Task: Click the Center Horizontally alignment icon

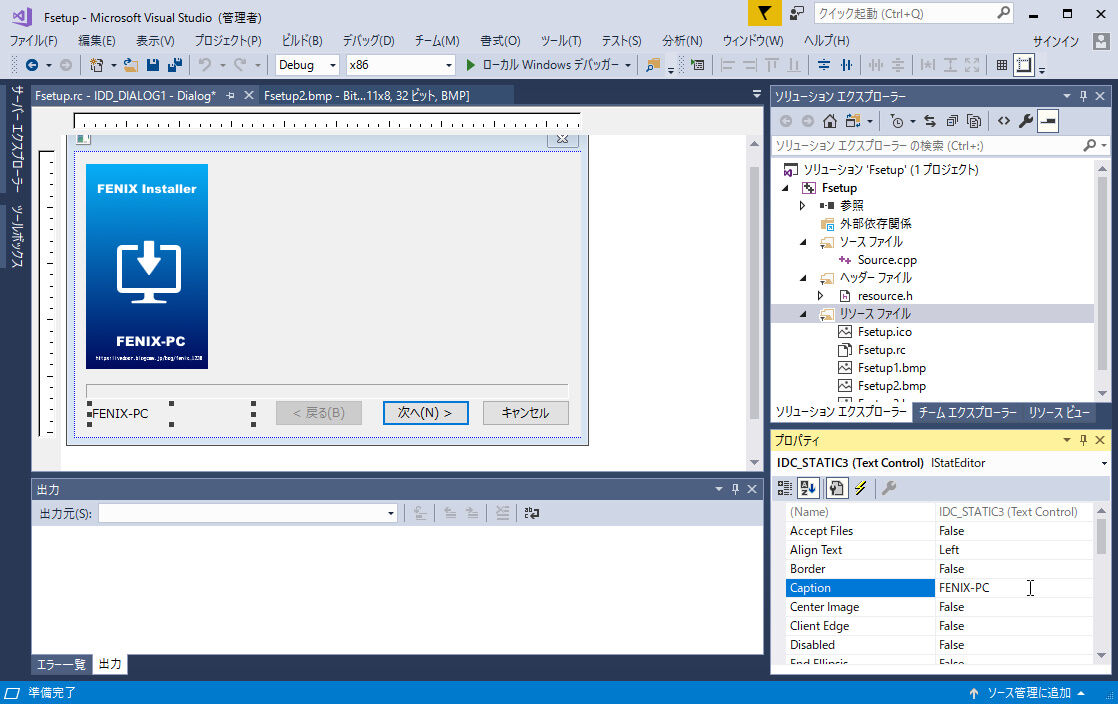Action: coord(846,65)
